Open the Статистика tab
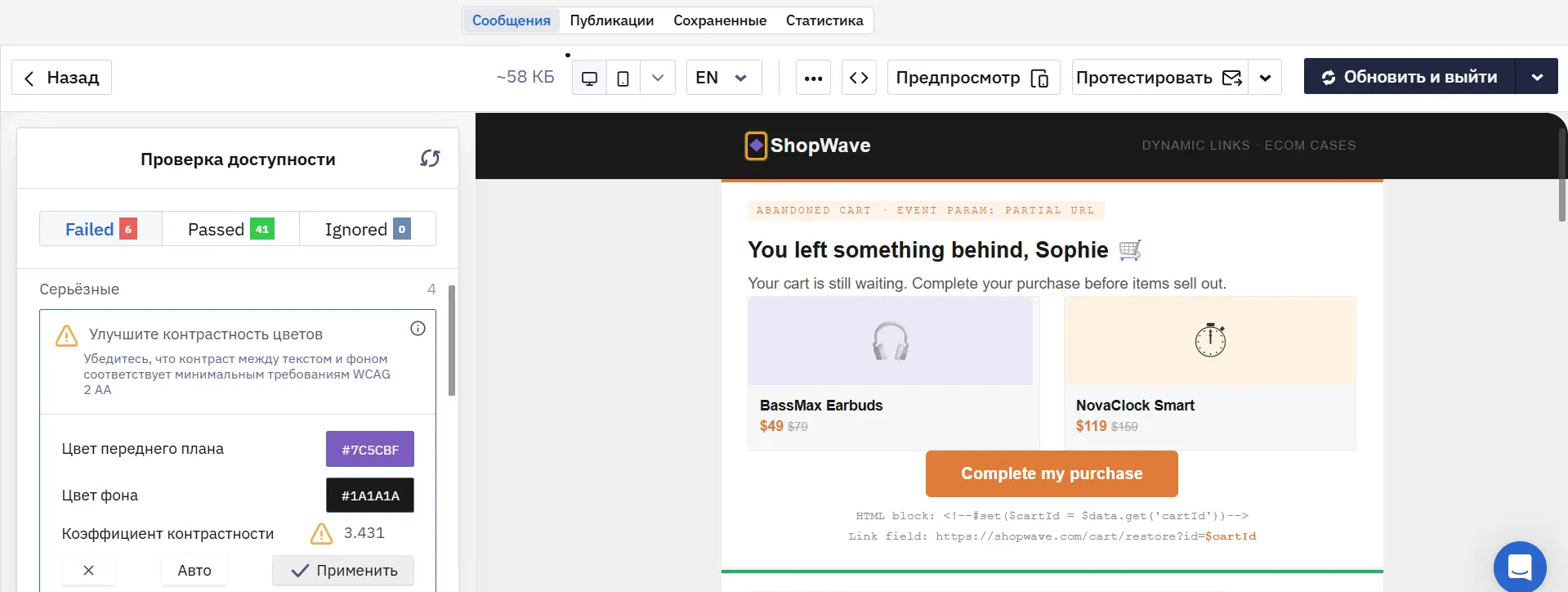The width and height of the screenshot is (1568, 592). click(824, 20)
